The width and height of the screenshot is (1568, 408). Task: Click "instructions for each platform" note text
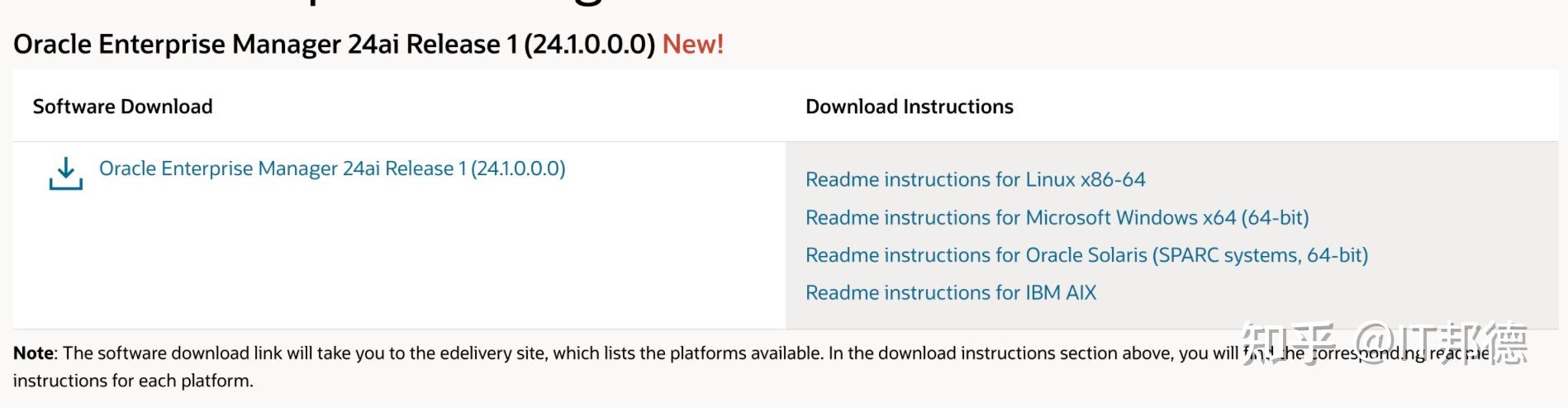click(132, 381)
